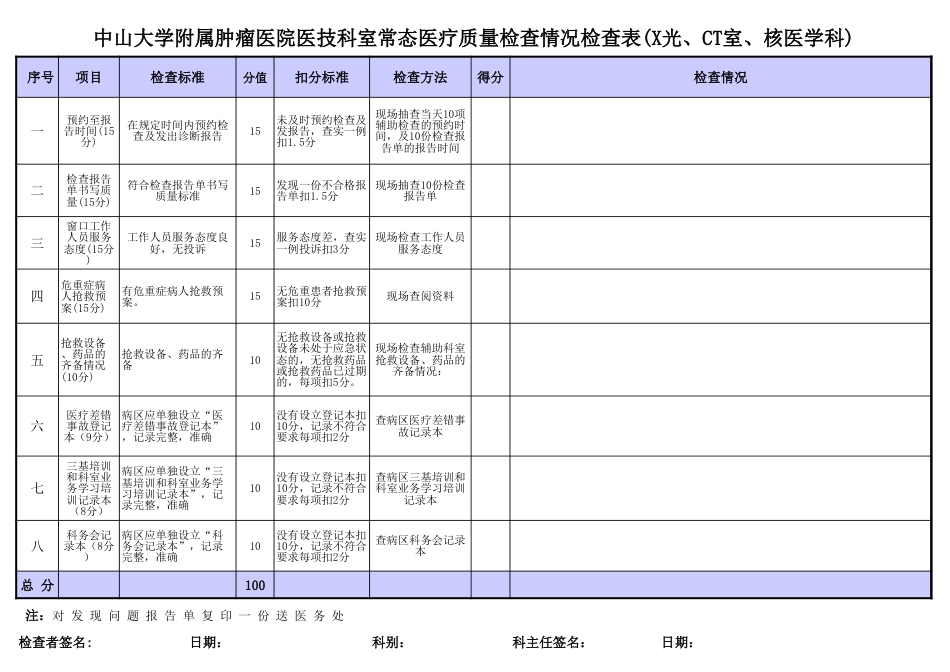
Task: Click 现场抽查当天10项辅助检查 method cell
Action: click(420, 131)
